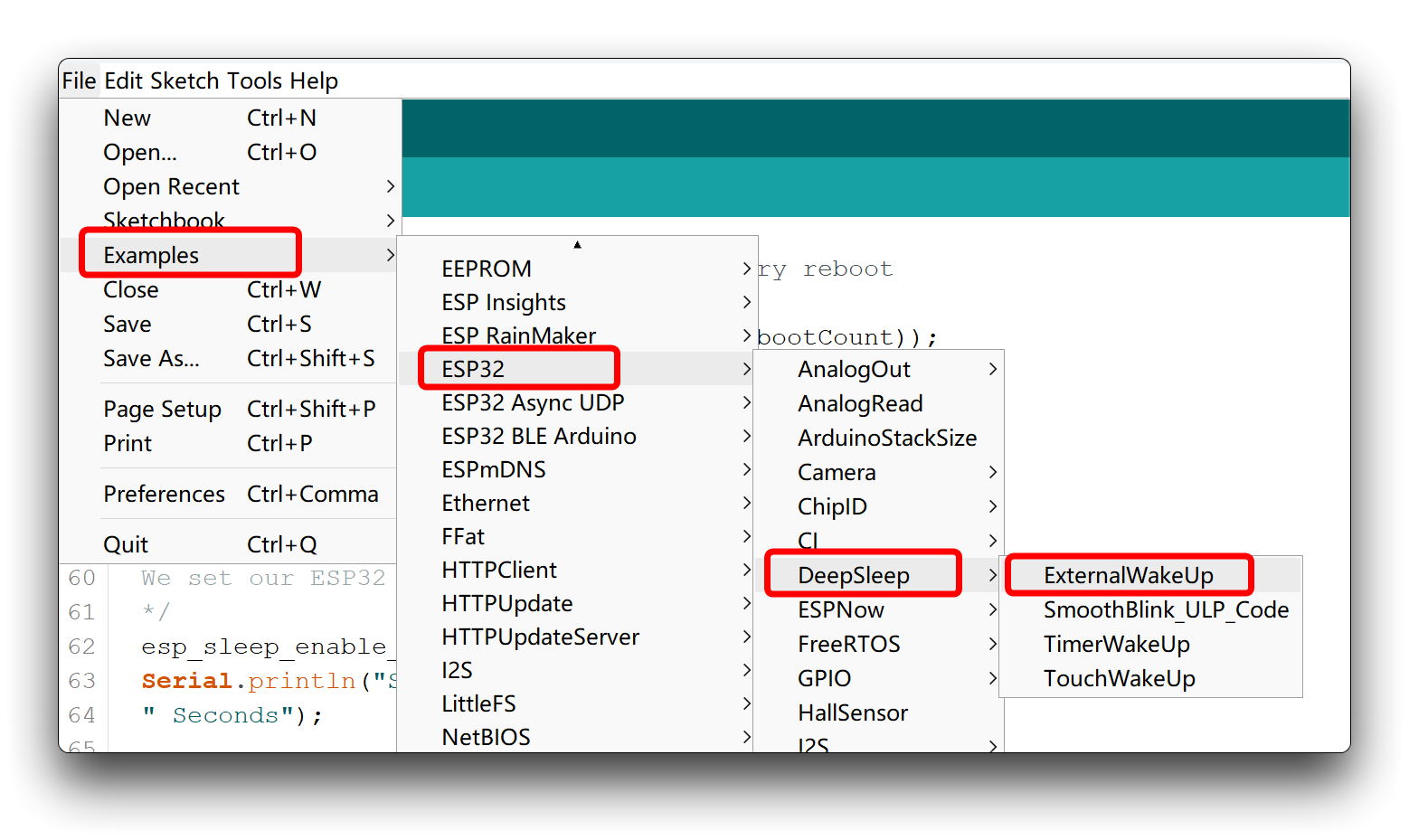
Task: Select DeepSleep in the ESP32 submenu
Action: (x=879, y=575)
